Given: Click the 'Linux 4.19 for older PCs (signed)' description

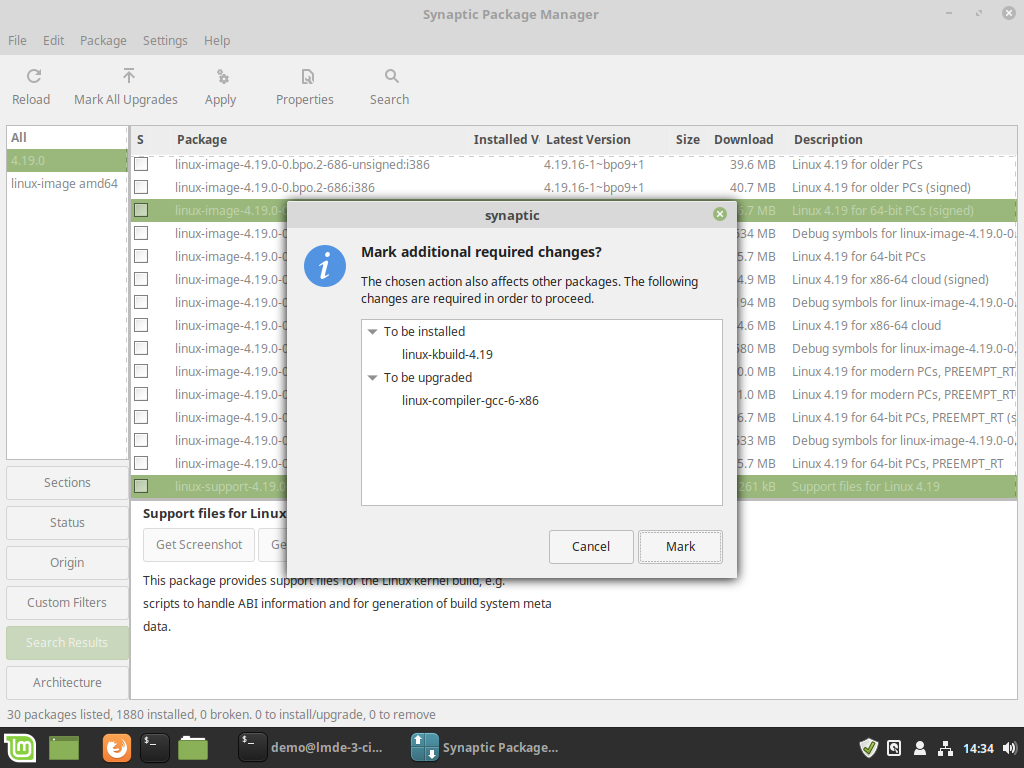Looking at the screenshot, I should [881, 187].
